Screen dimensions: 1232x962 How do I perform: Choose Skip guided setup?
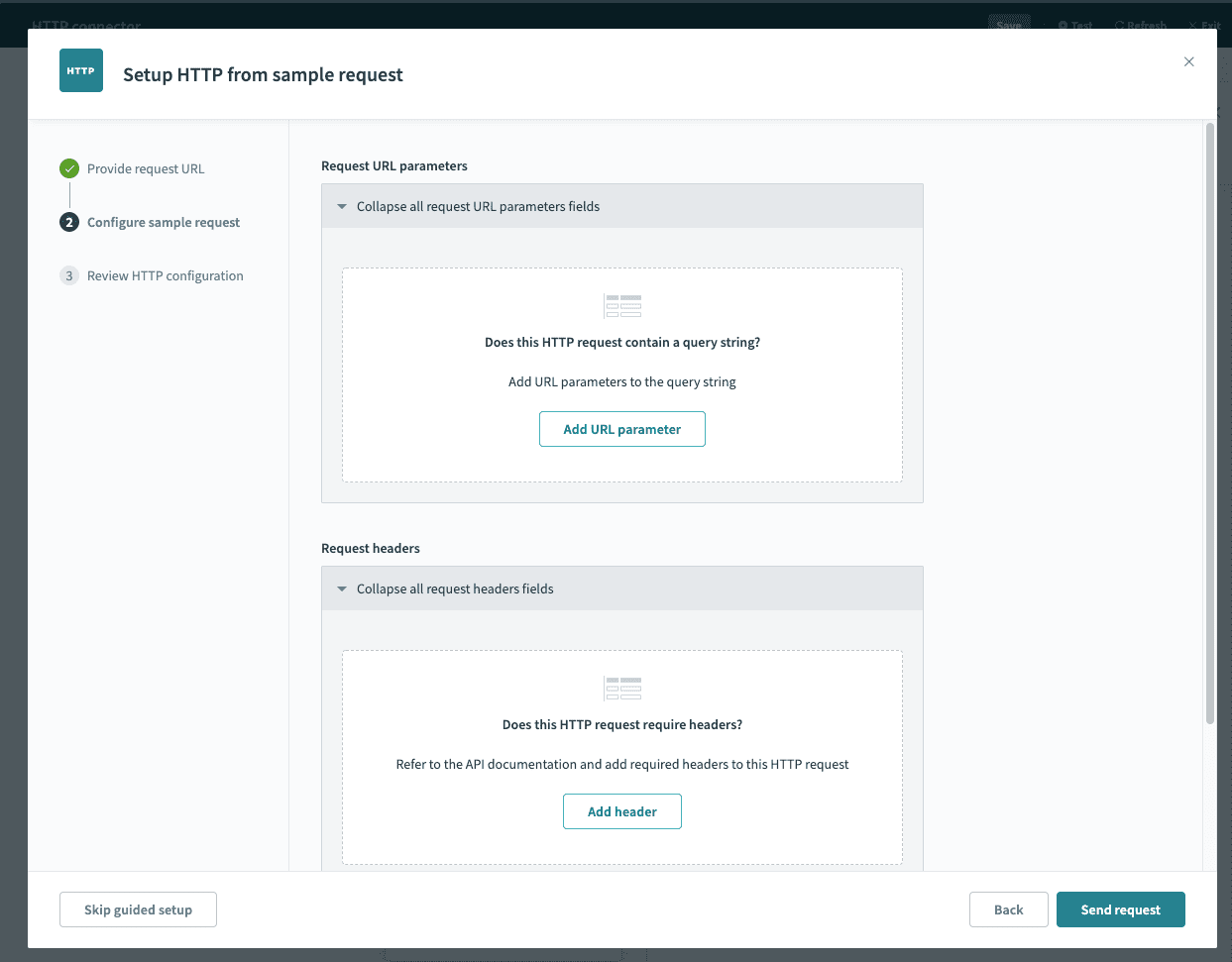pos(138,909)
